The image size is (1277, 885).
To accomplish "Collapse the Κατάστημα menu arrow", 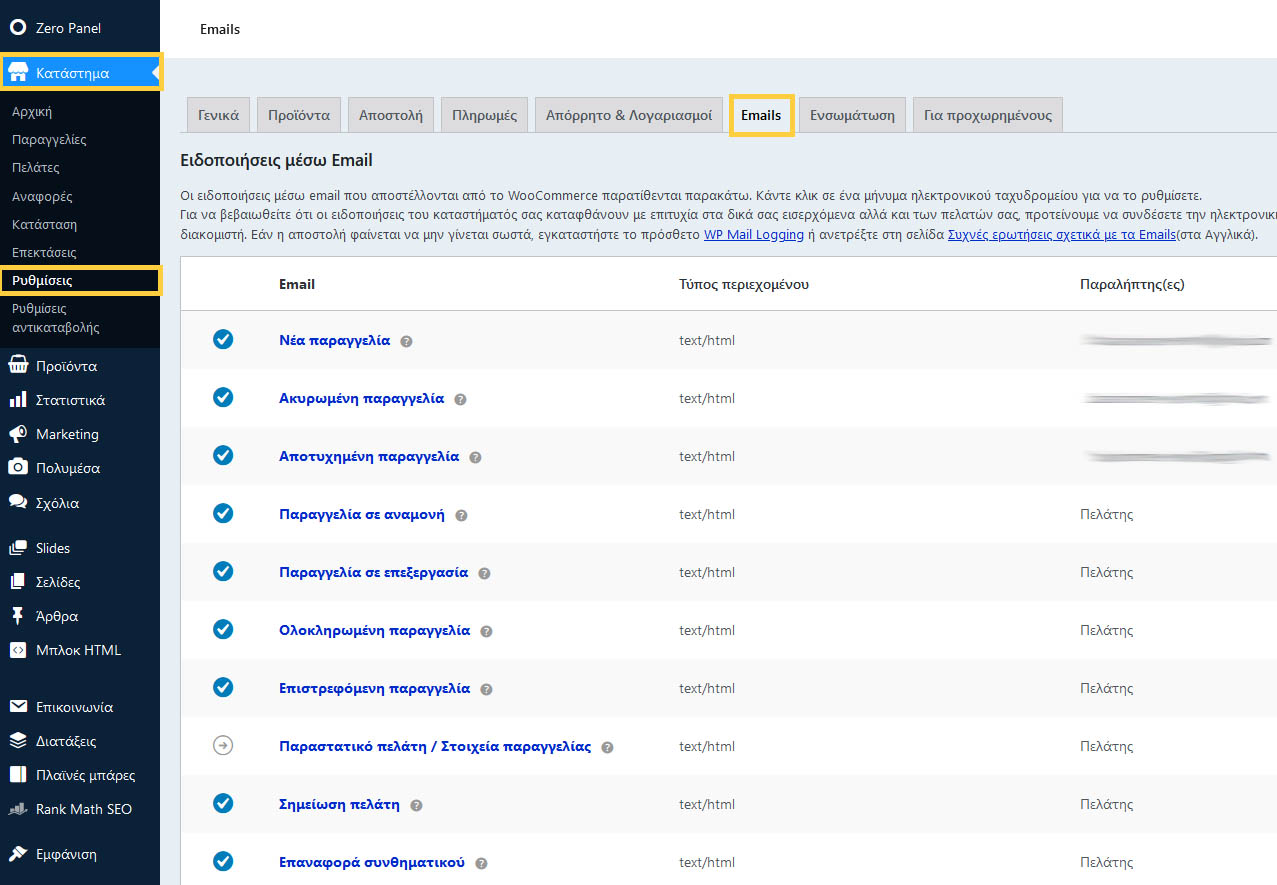I will (155, 73).
